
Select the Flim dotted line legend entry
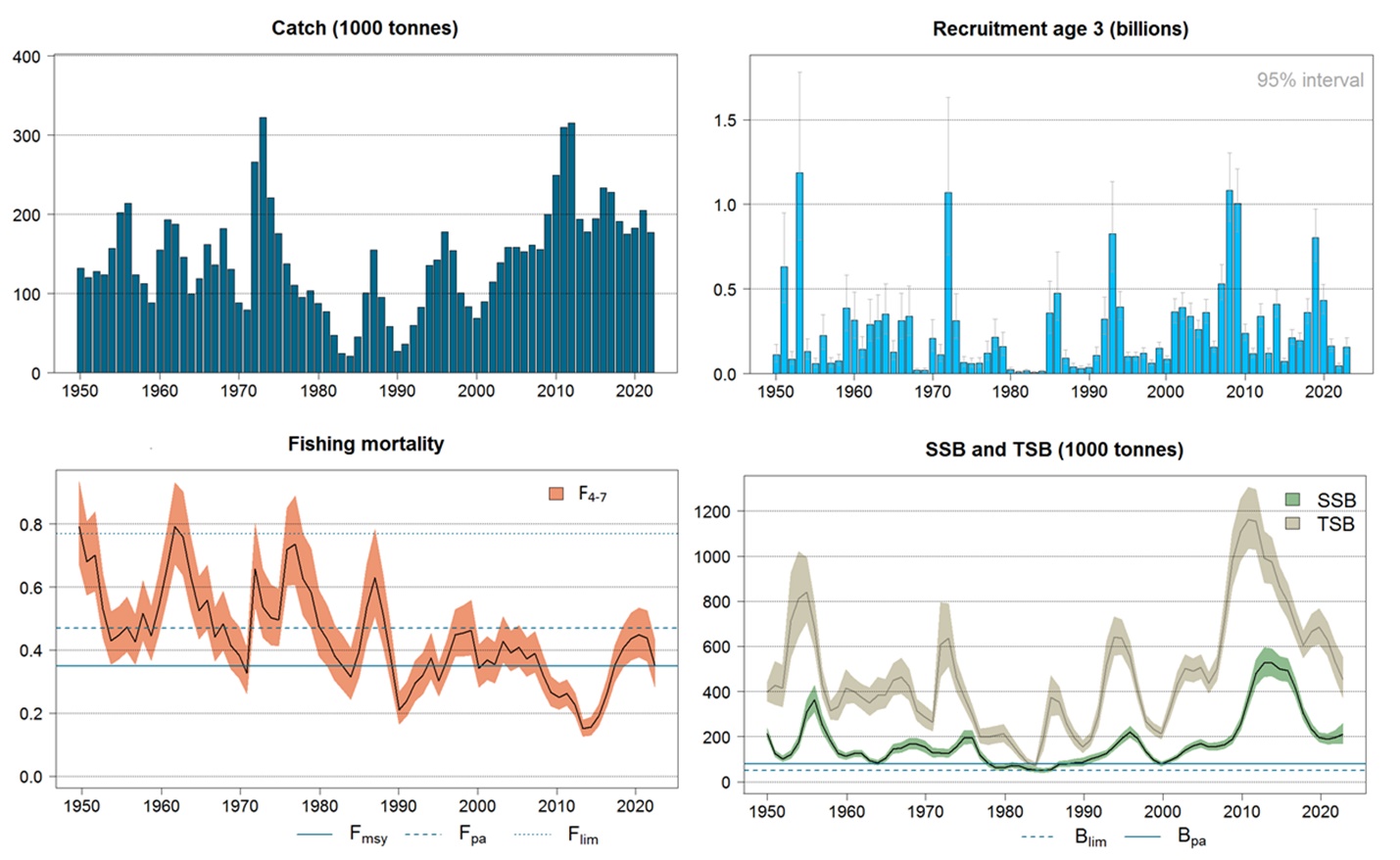click(554, 835)
